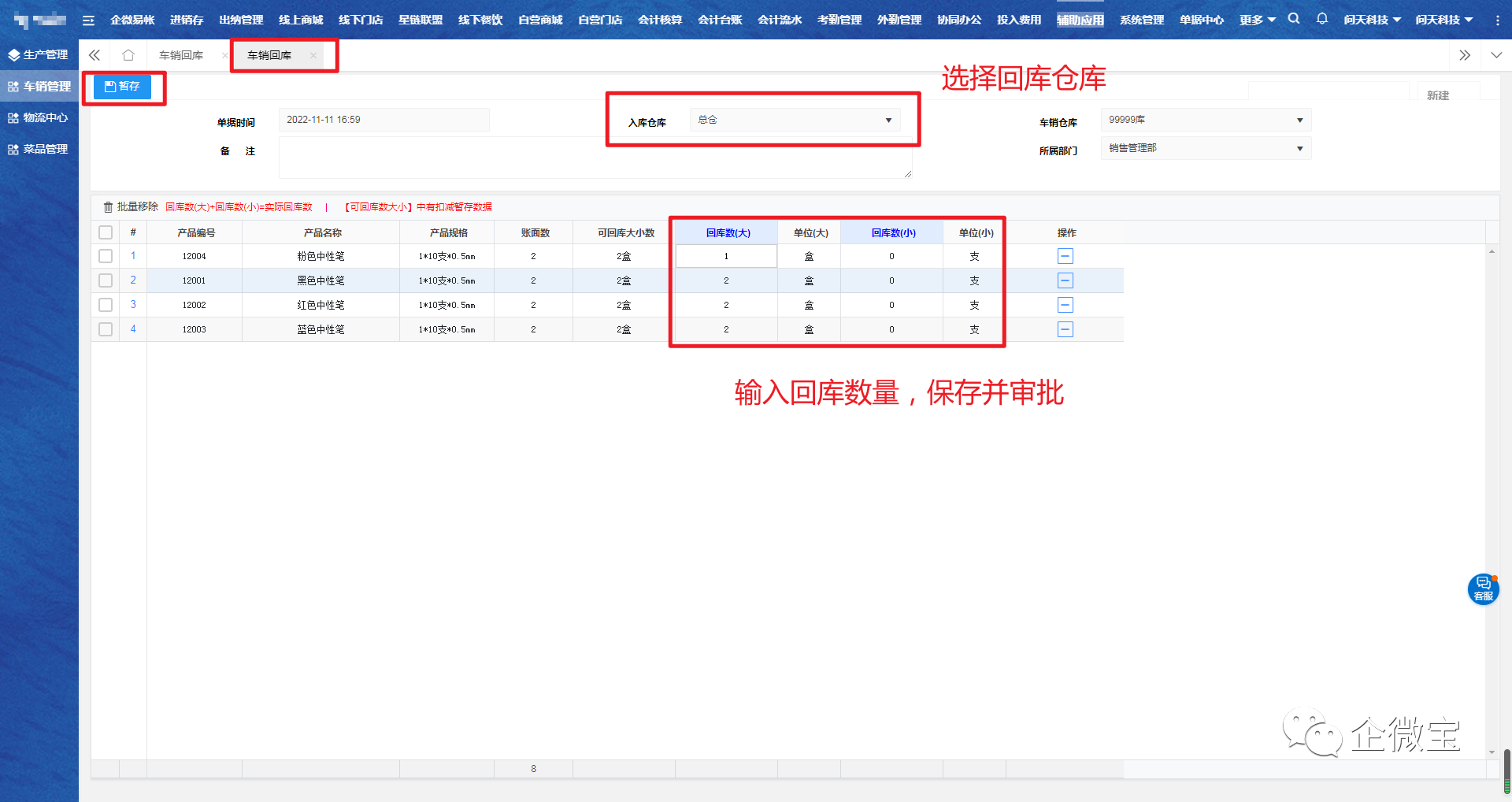Open the search magnifier icon

(x=1294, y=19)
